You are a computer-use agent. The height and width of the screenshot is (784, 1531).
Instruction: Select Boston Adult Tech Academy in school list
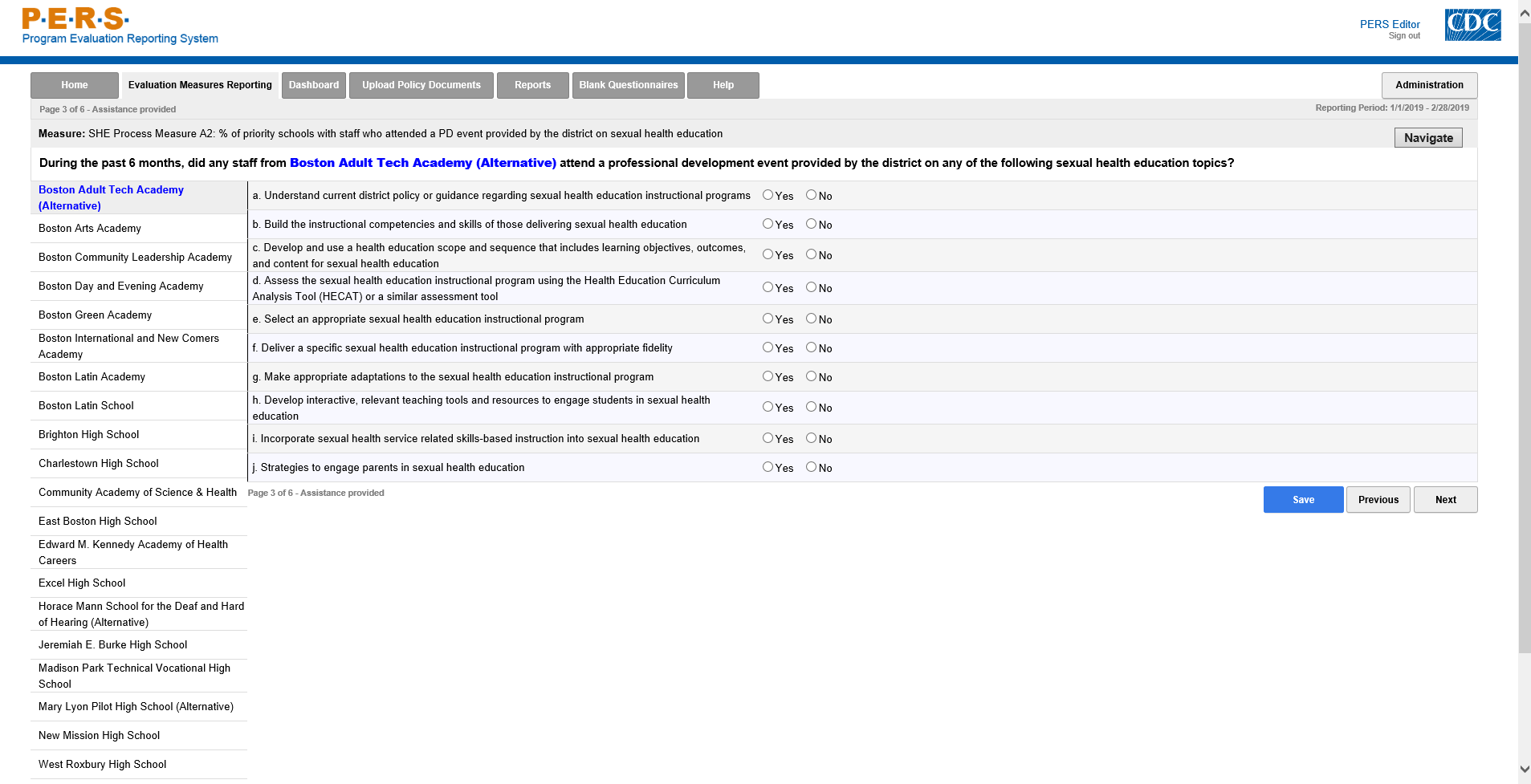pyautogui.click(x=139, y=197)
